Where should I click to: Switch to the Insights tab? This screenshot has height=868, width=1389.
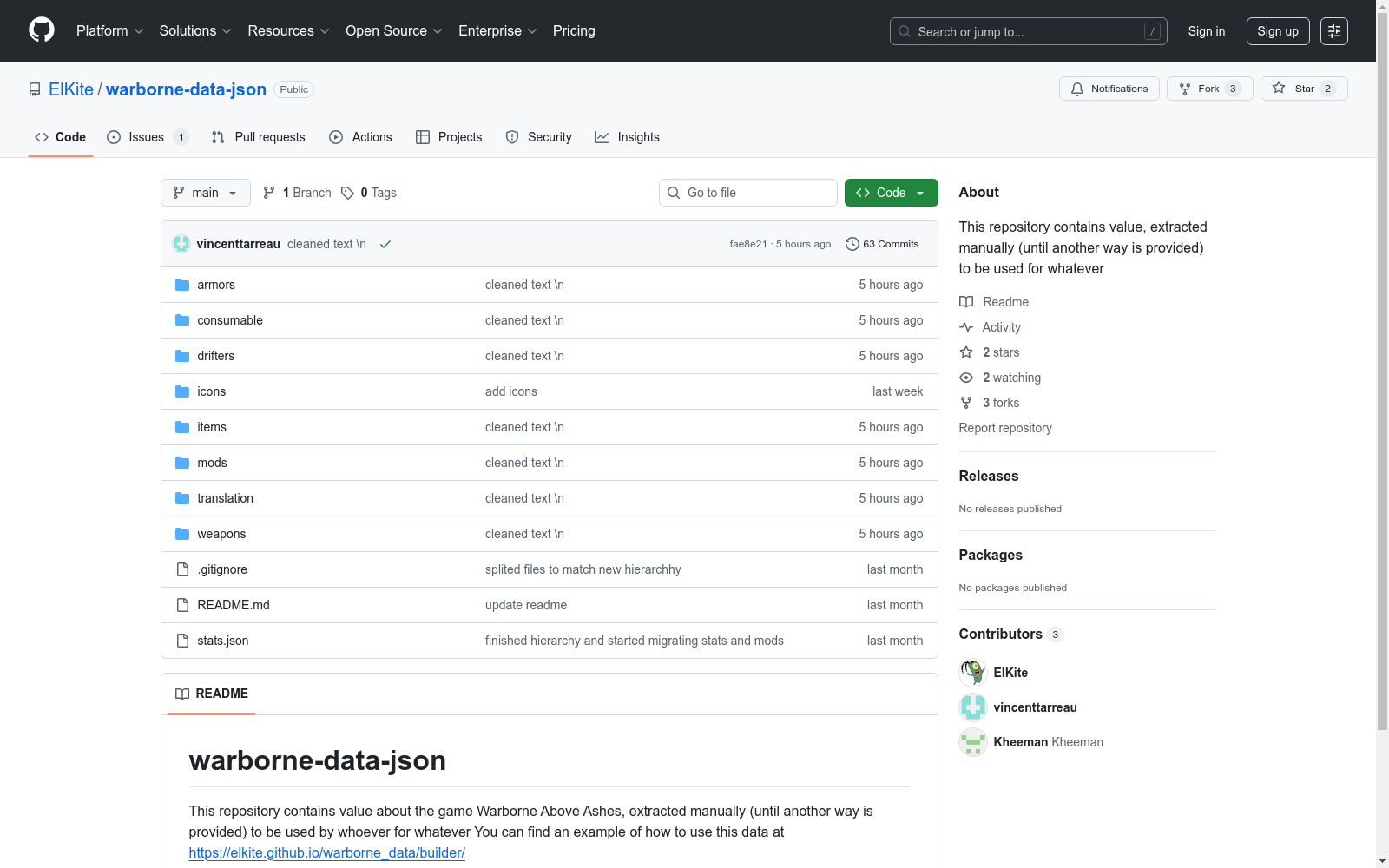coord(628,137)
